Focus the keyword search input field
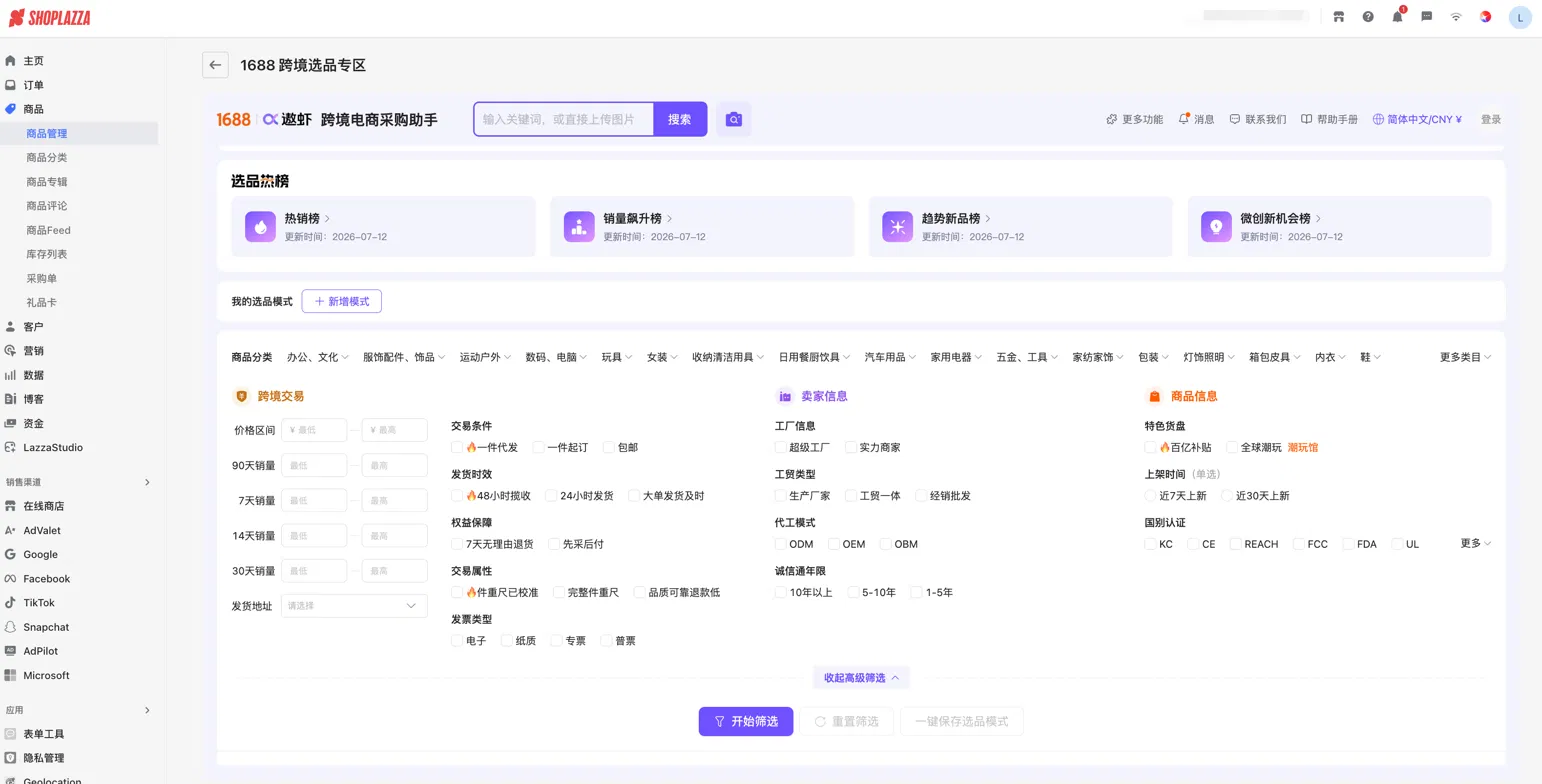This screenshot has height=784, width=1542. tap(564, 119)
